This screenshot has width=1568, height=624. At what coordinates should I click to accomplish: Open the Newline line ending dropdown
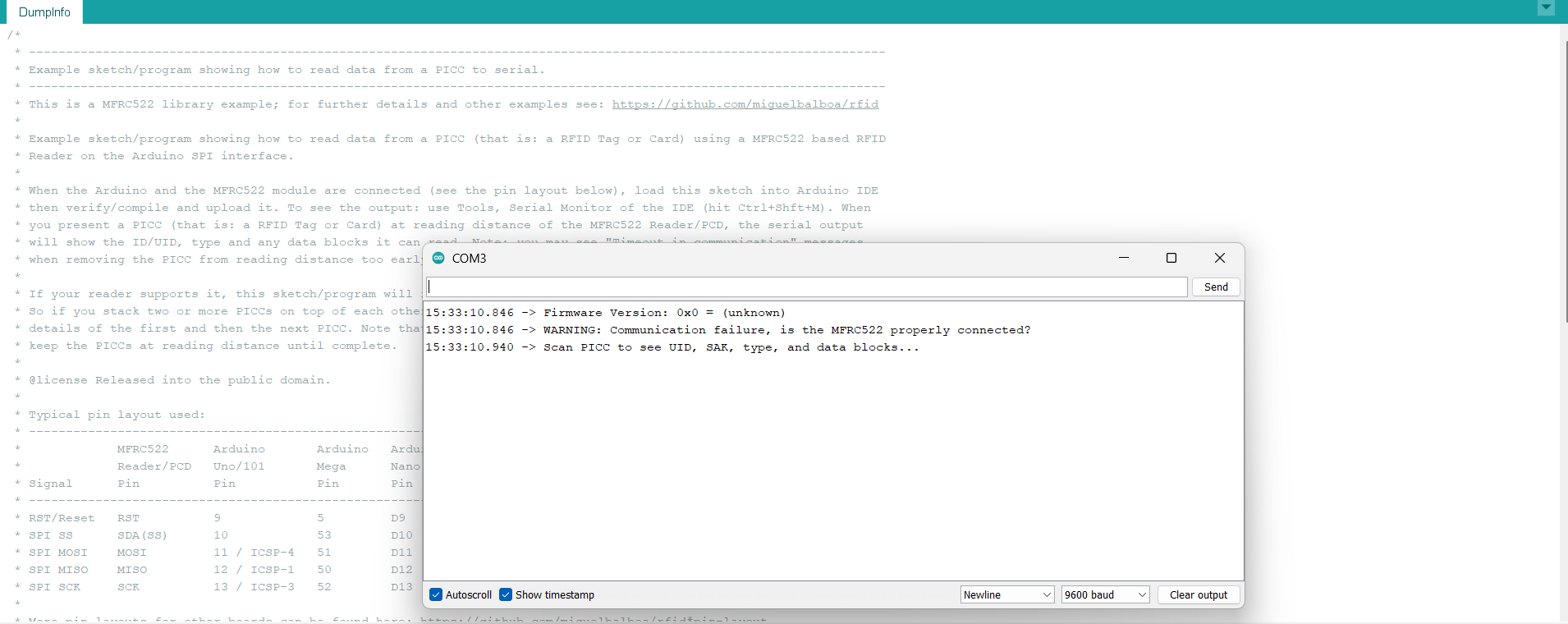click(x=1007, y=594)
